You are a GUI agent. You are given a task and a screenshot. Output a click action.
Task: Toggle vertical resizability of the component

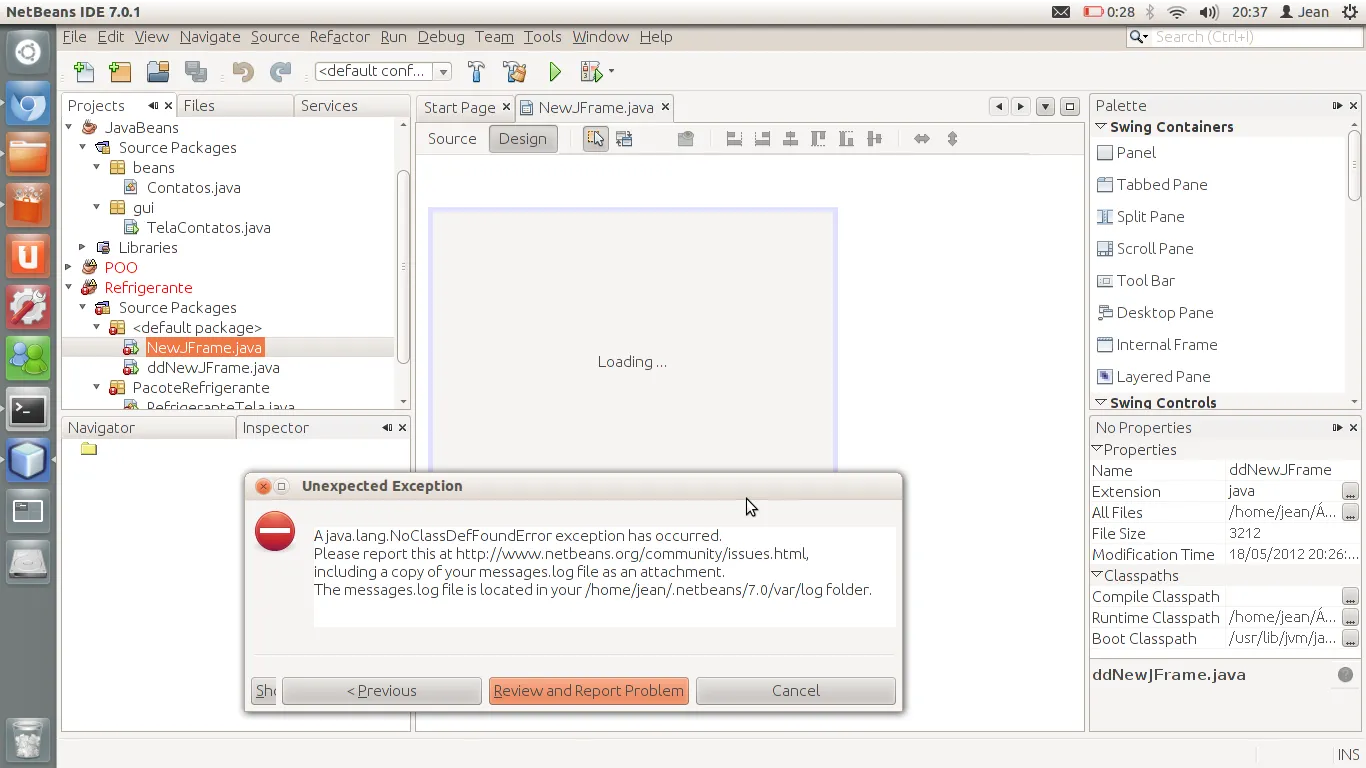point(952,139)
